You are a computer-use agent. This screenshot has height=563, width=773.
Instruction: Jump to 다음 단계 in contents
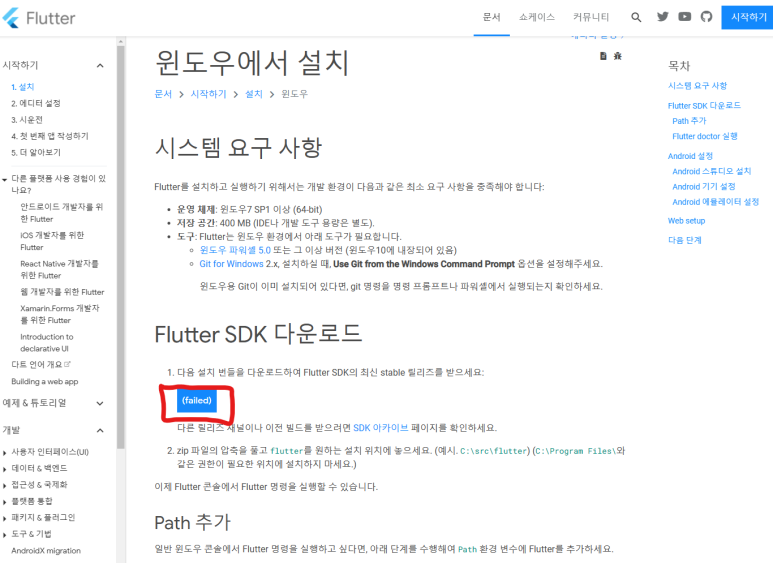click(x=684, y=240)
